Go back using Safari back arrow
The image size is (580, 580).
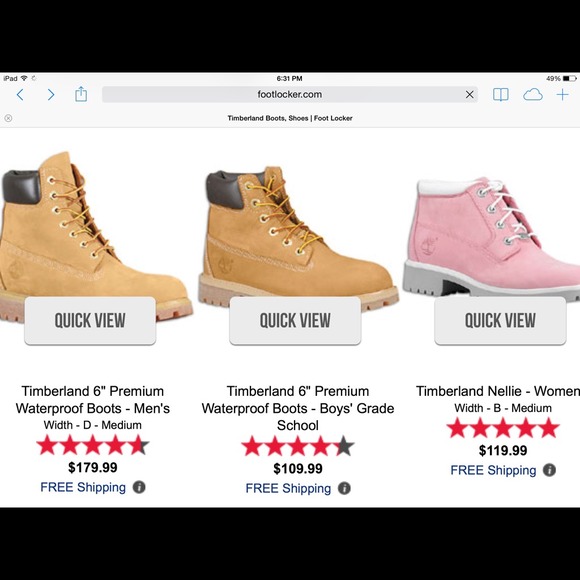click(x=20, y=95)
